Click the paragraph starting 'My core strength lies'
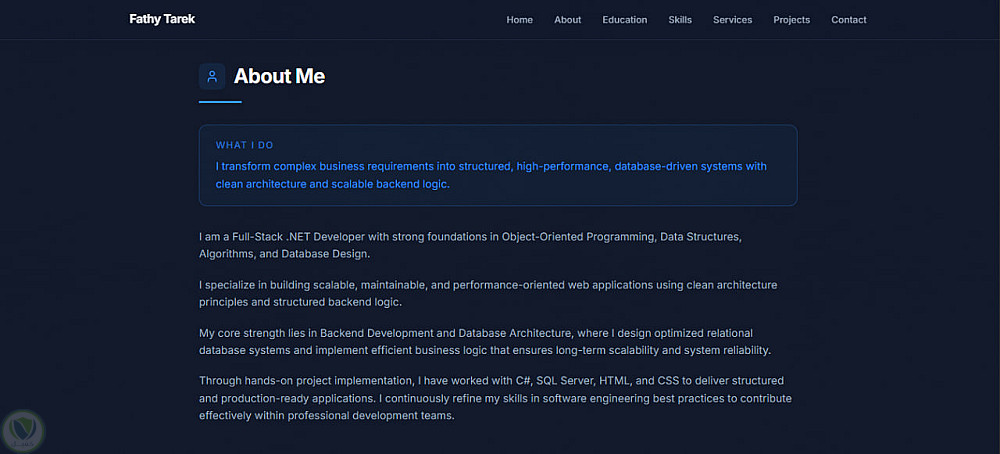Viewport: 1000px width, 454px height. click(x=485, y=341)
